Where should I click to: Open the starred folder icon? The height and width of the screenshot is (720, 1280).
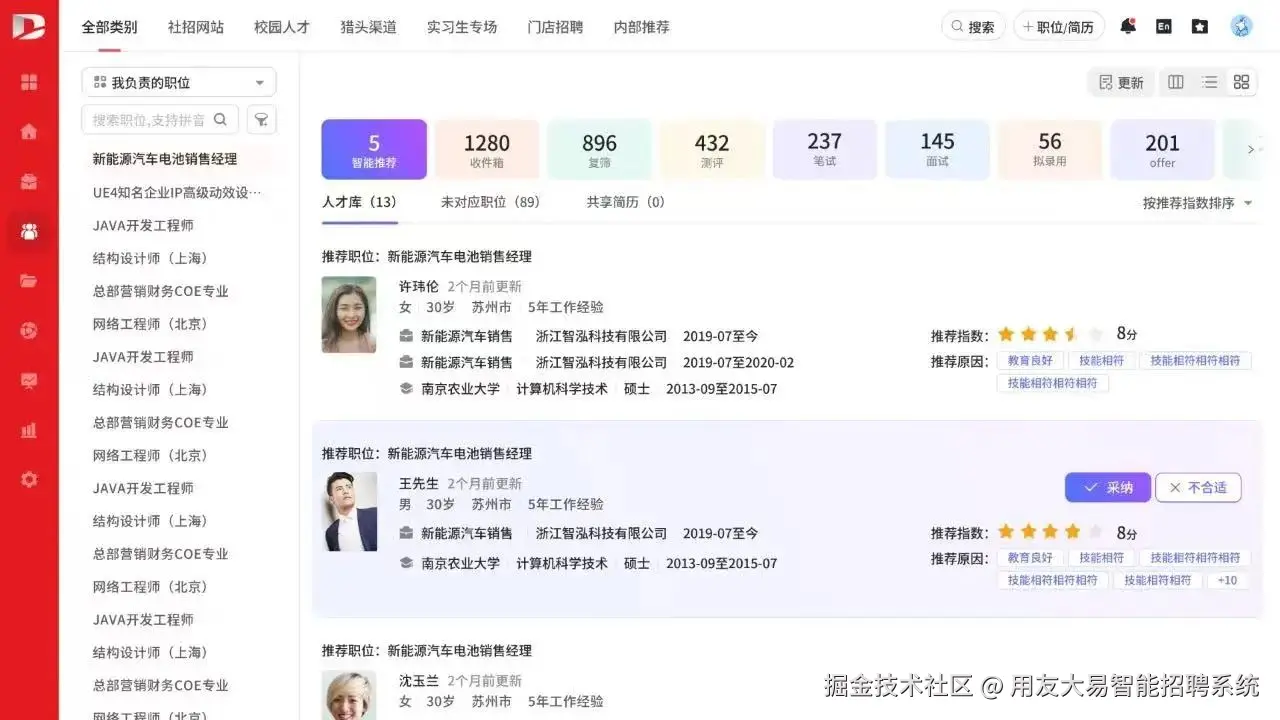coord(1200,27)
